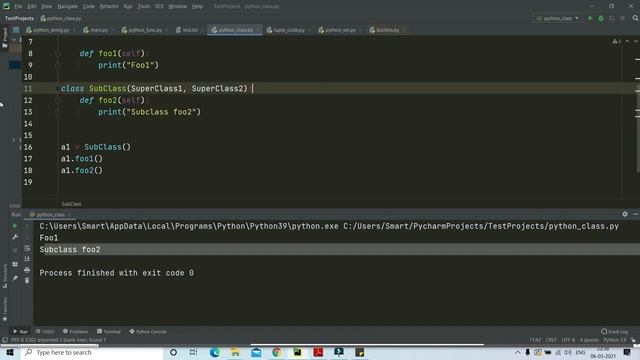This screenshot has width=640, height=360.
Task: Click the Print icon in Run panel
Action: click(x=27, y=270)
